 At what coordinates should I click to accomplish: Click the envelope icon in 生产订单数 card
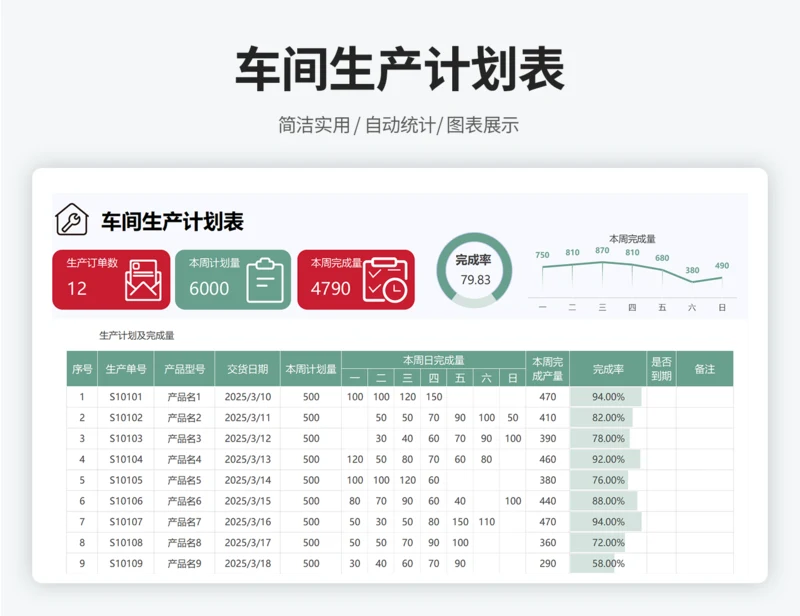[143, 280]
